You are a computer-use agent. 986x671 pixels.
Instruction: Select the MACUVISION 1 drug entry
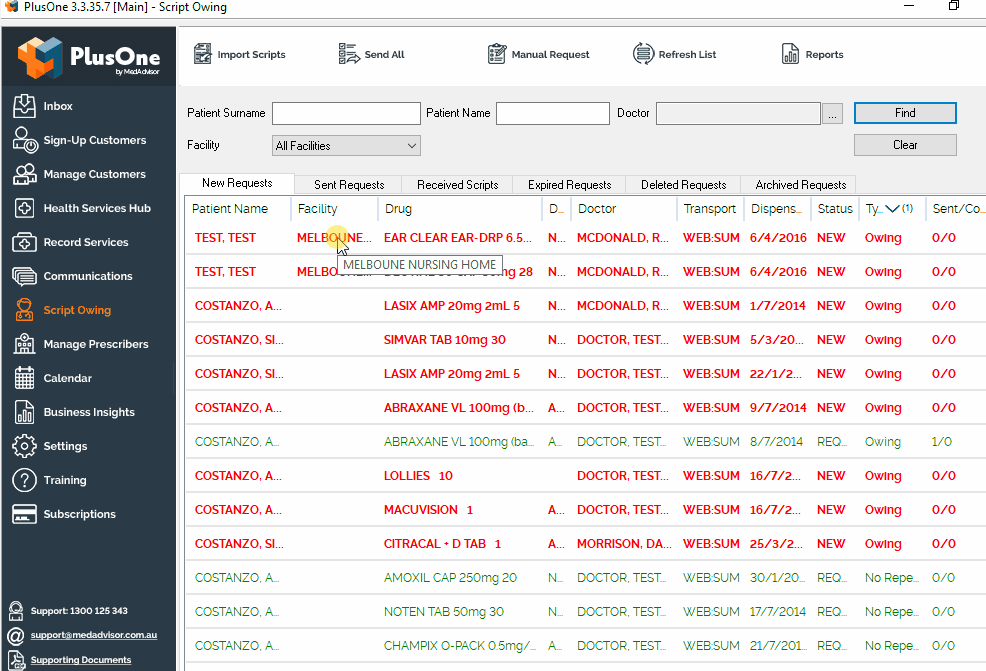click(428, 509)
